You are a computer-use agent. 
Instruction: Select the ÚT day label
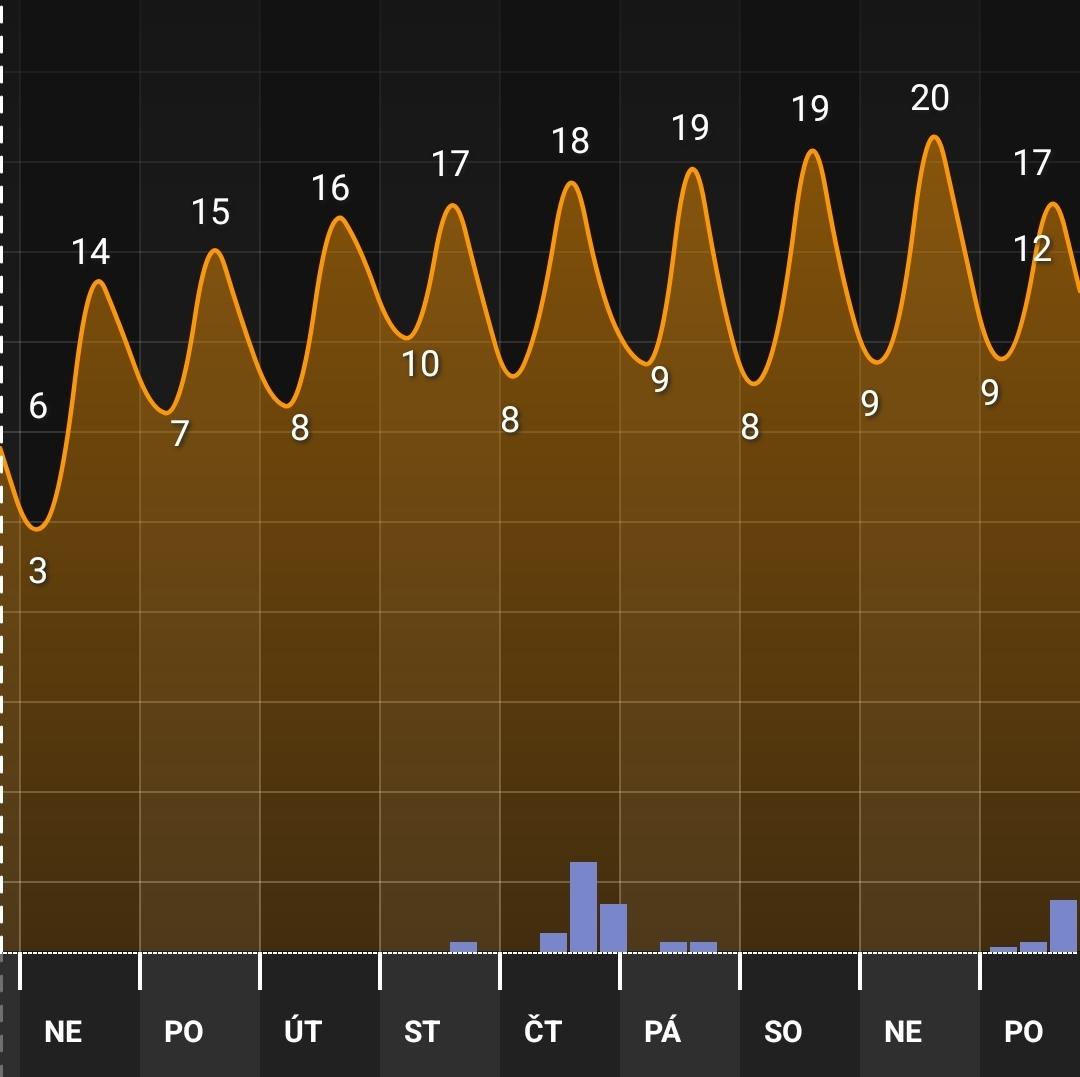coord(303,1031)
